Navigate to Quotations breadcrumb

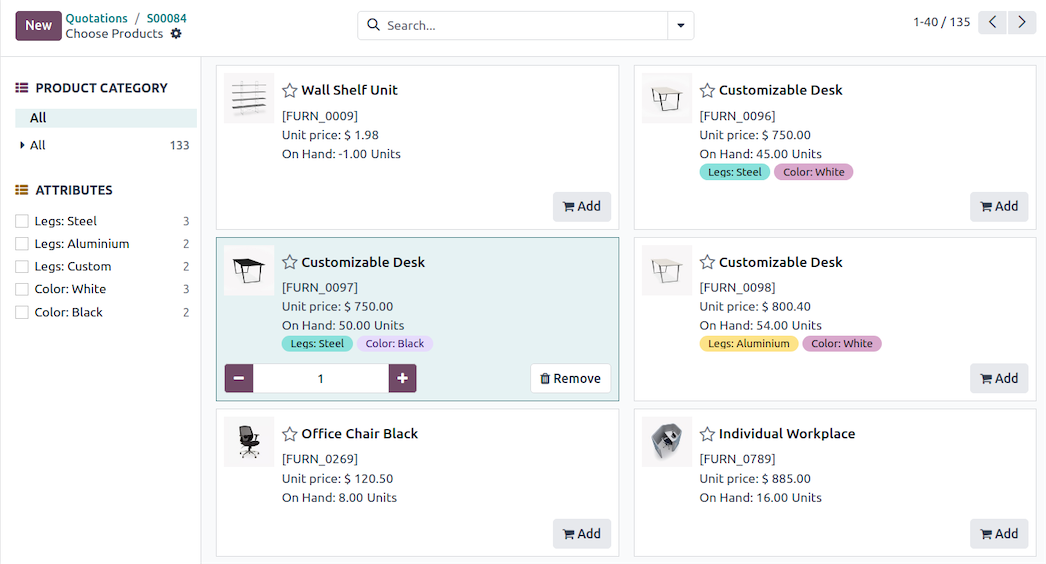click(x=96, y=18)
